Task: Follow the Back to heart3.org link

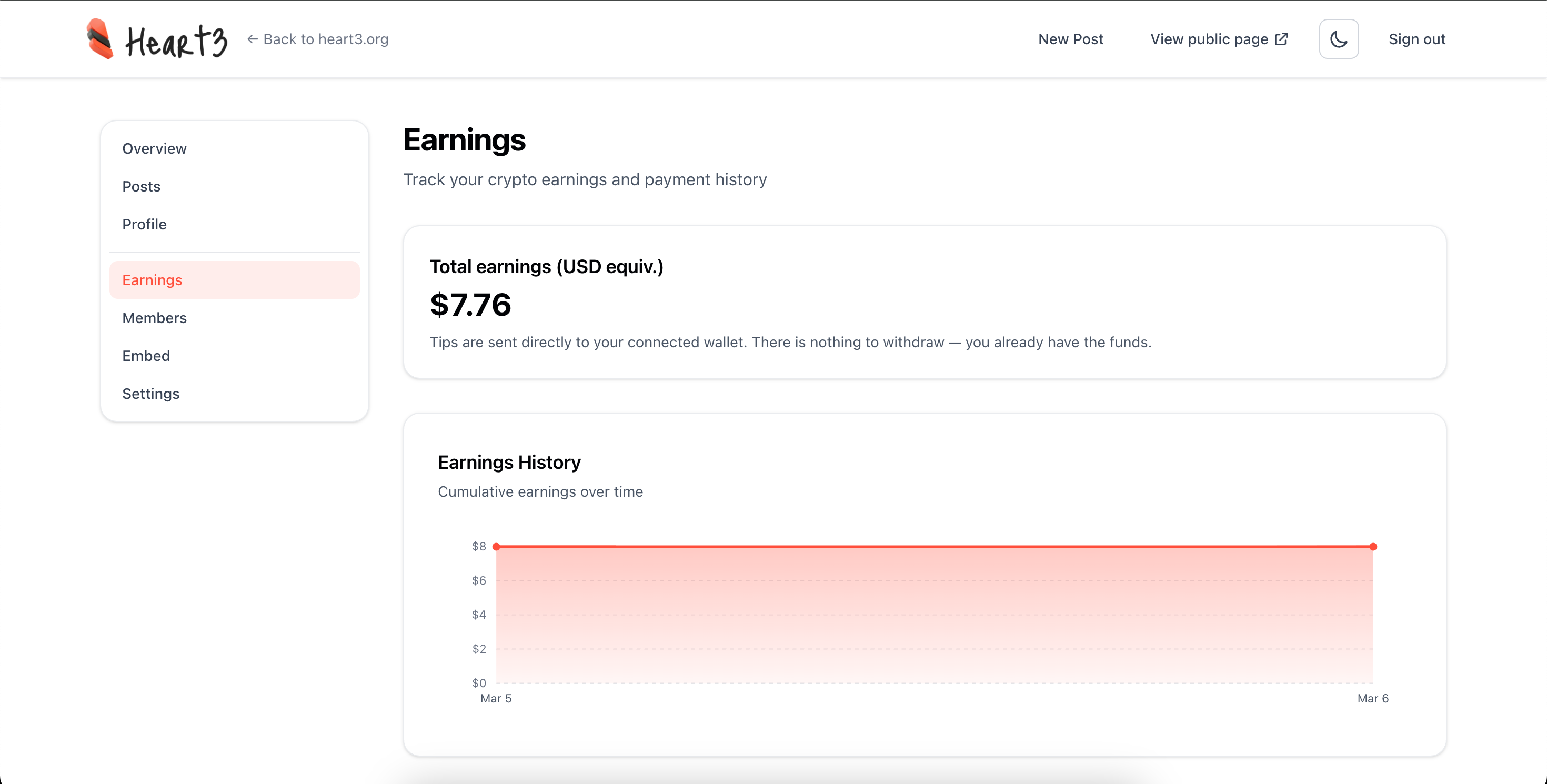Action: click(x=326, y=39)
